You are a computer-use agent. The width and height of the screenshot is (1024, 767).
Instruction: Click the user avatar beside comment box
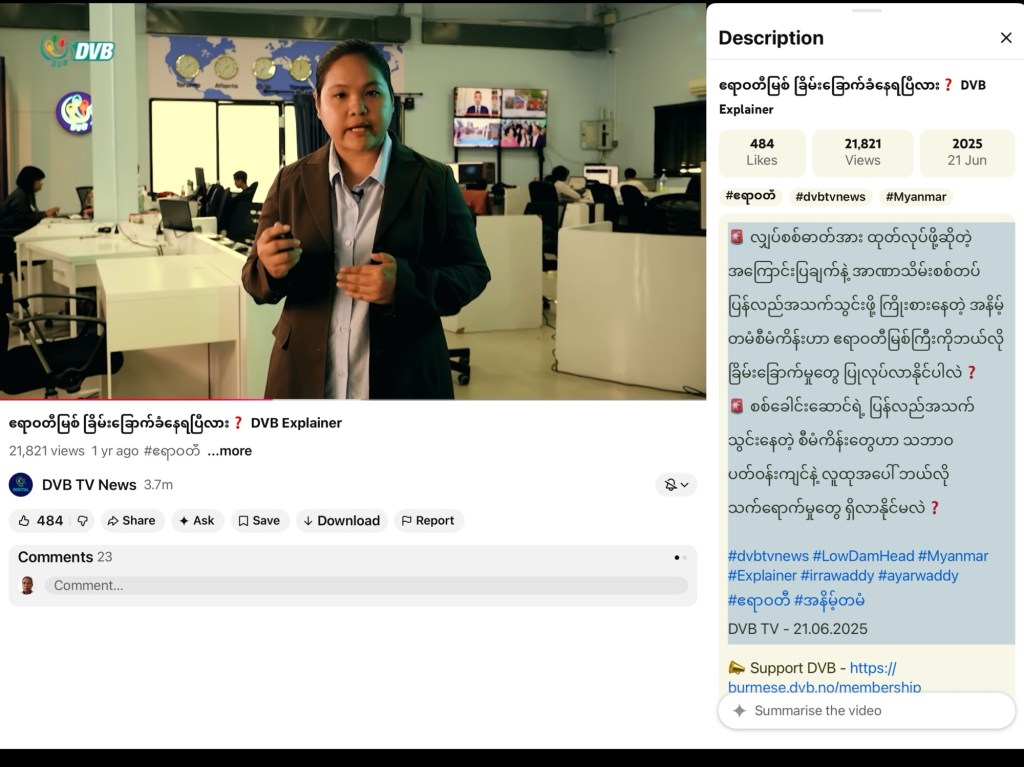[x=27, y=585]
